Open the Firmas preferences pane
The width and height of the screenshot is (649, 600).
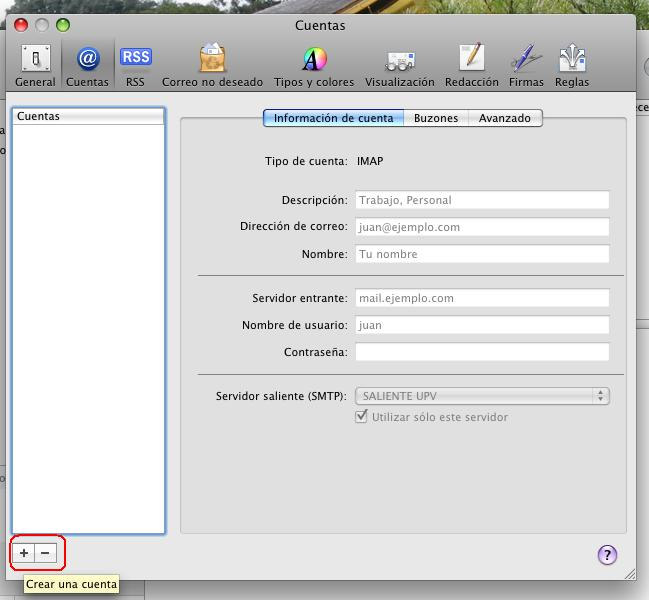[526, 65]
